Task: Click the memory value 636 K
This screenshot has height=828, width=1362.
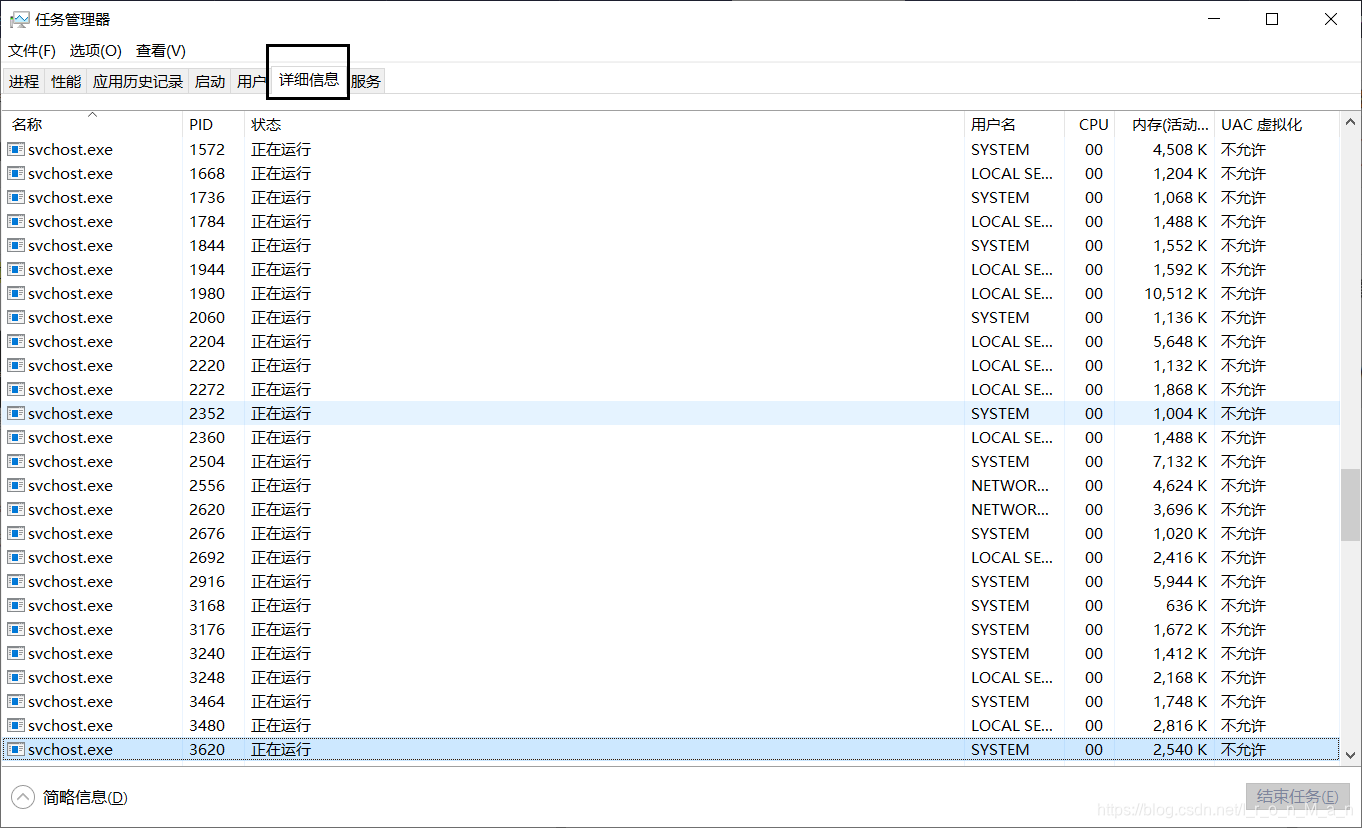Action: click(1186, 605)
